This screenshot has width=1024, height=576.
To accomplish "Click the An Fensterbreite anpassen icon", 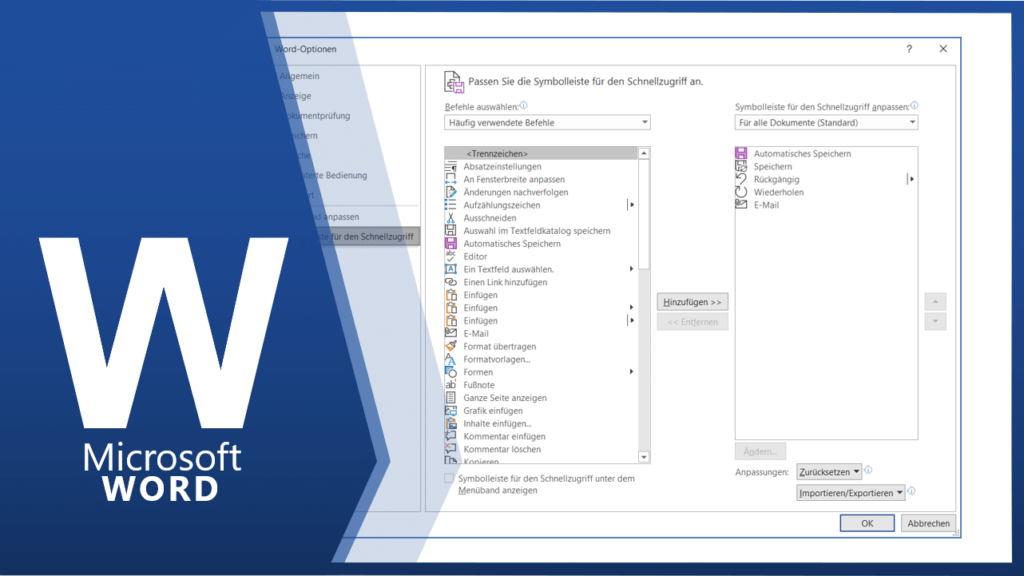I will pos(451,179).
